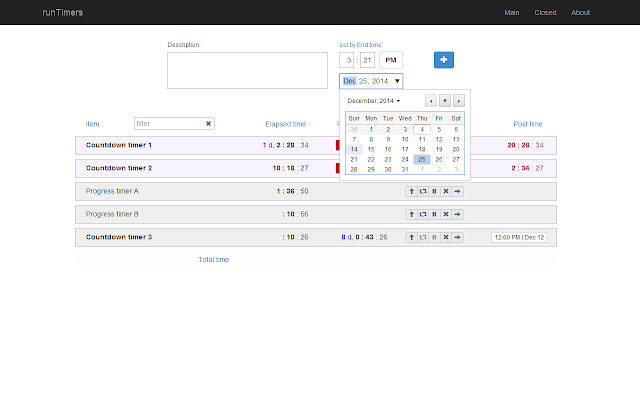Click up arrow on Countdown timer 3
Image resolution: width=640 pixels, height=400 pixels.
pyautogui.click(x=411, y=237)
